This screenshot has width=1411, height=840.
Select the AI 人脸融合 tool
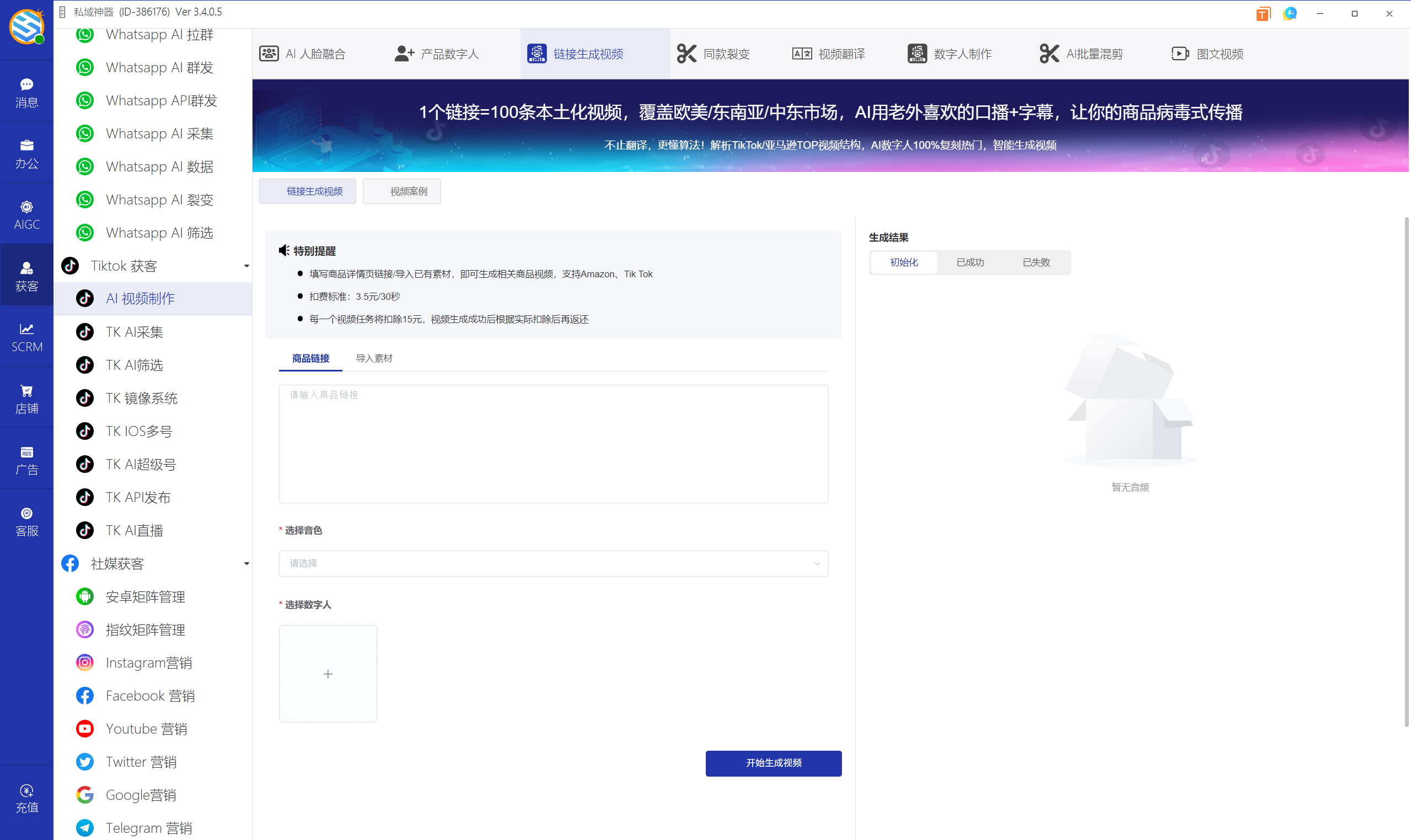tap(303, 54)
